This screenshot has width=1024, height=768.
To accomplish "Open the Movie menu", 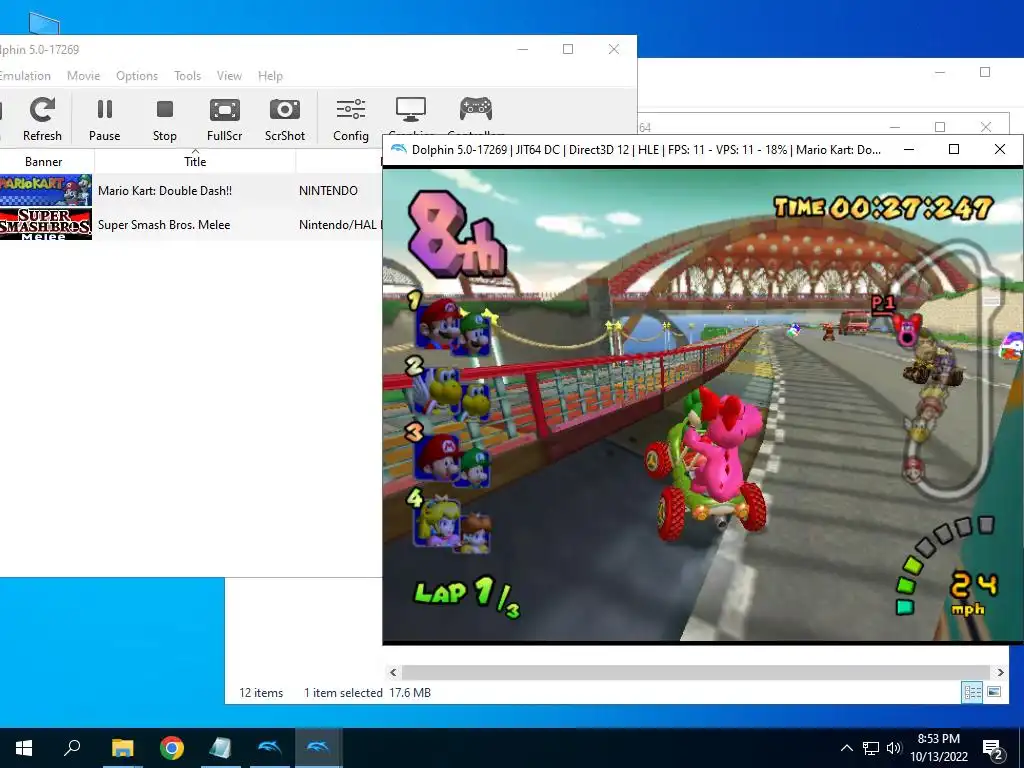I will click(84, 76).
